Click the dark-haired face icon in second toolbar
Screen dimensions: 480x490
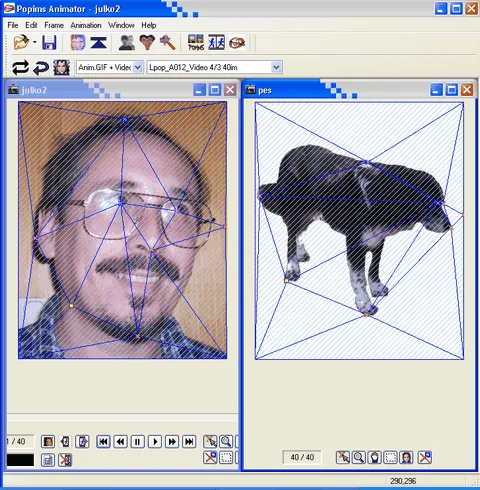(62, 68)
